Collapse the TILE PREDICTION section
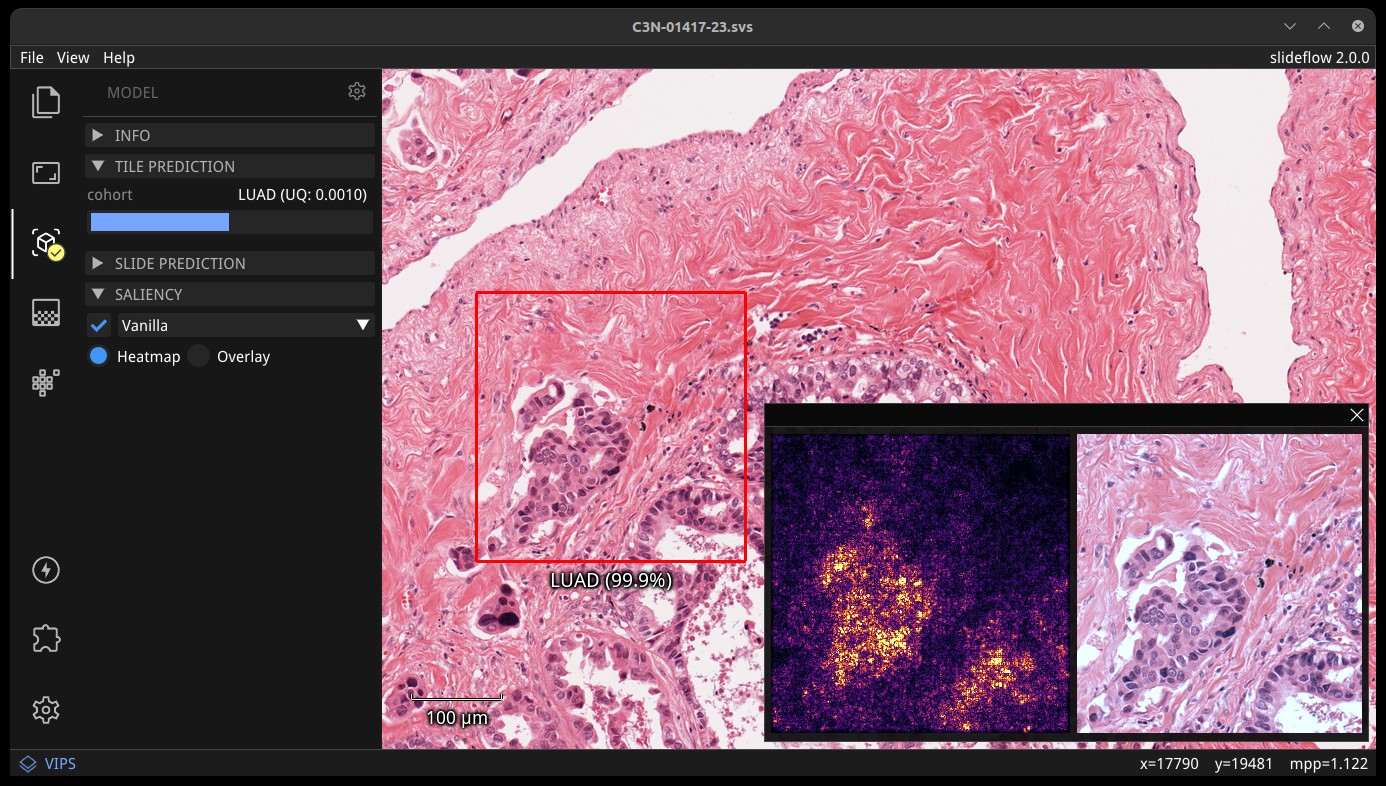The image size is (1386, 786). (x=230, y=166)
